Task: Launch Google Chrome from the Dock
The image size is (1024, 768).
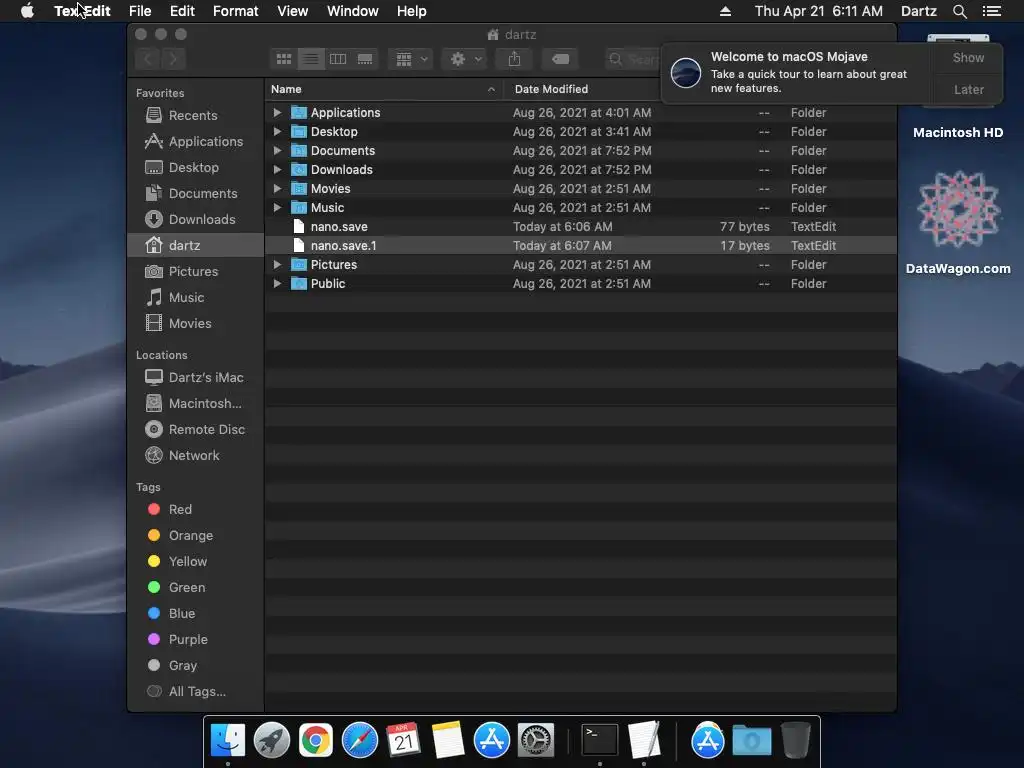Action: [x=316, y=740]
